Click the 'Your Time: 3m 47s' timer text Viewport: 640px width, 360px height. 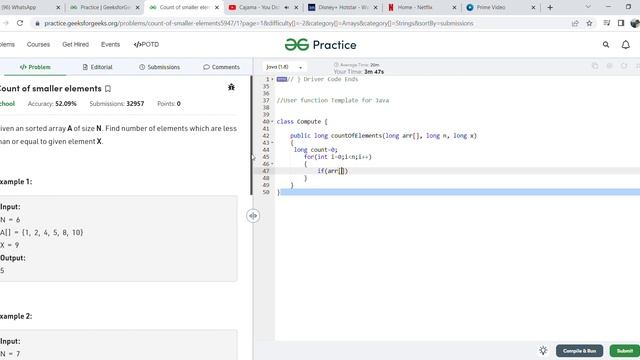[x=359, y=72]
